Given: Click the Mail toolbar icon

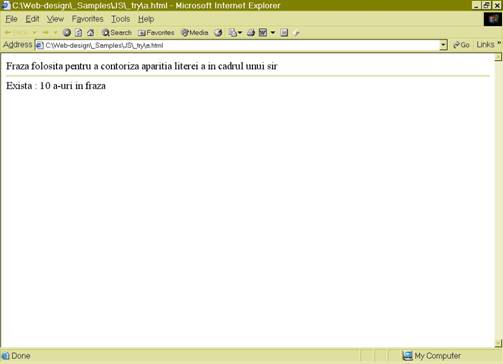Looking at the screenshot, I should pyautogui.click(x=233, y=33).
